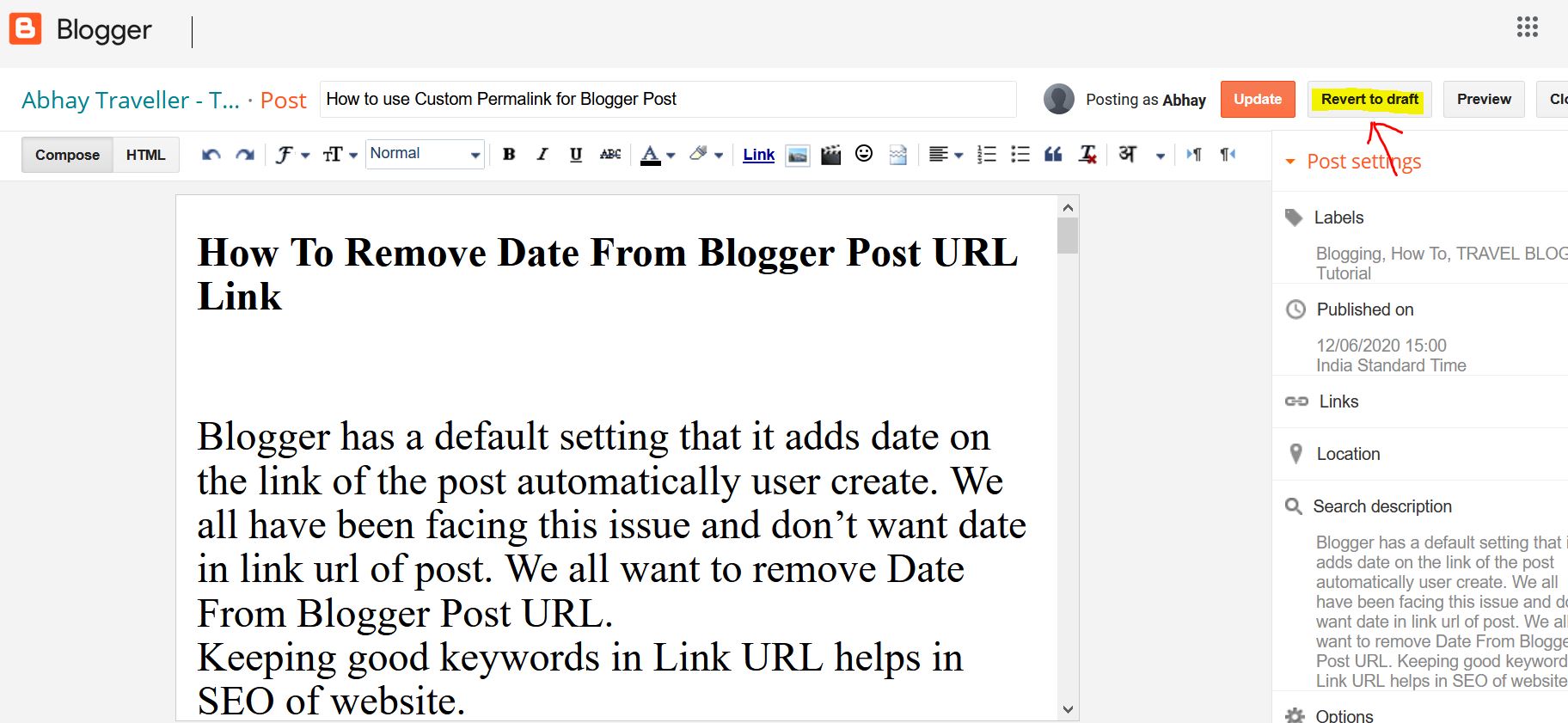The image size is (1568, 723).
Task: Open the Normal paragraph style dropdown
Action: (x=425, y=154)
